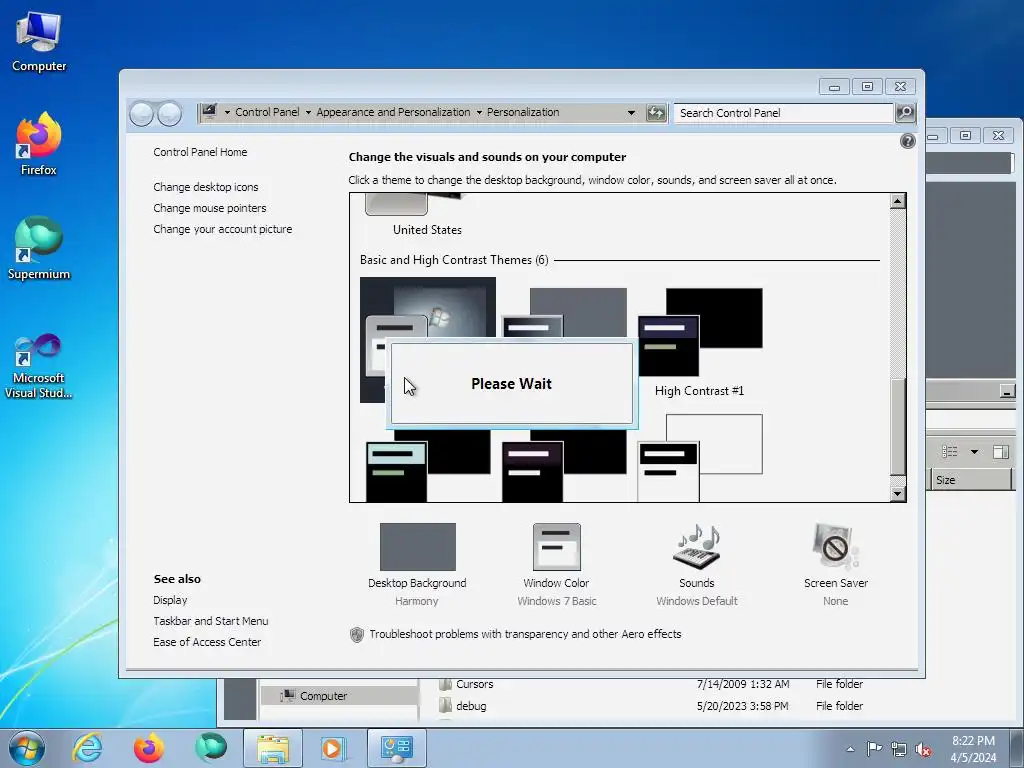Click the Personalization breadcrumb

click(523, 112)
